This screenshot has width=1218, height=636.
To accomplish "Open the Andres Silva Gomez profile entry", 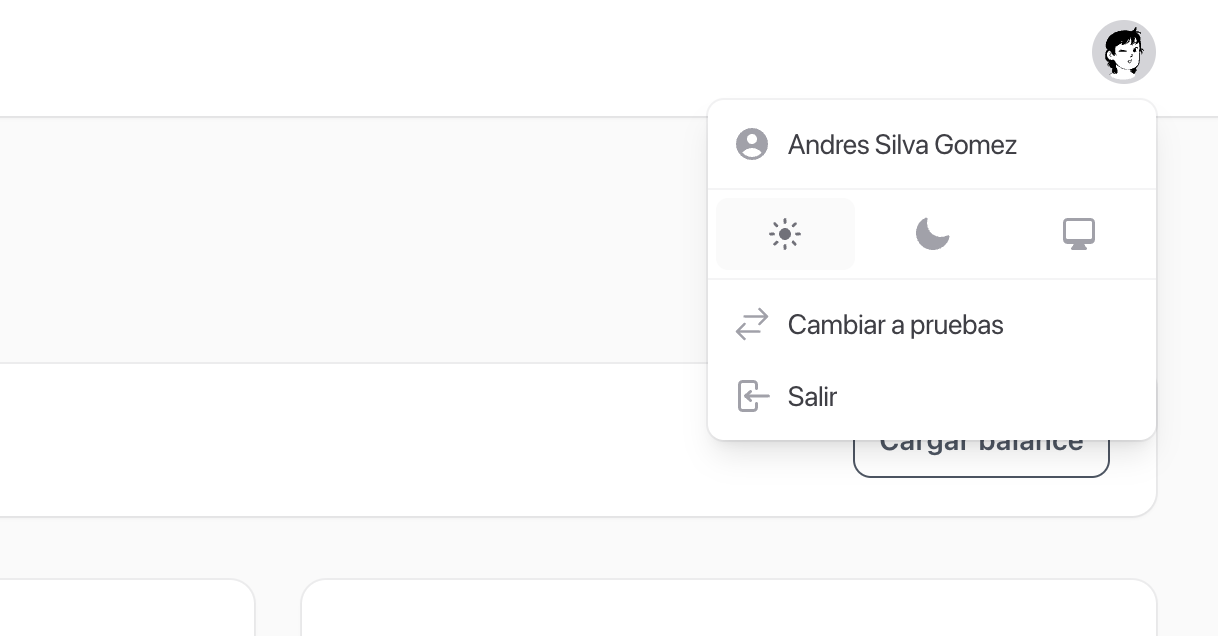I will 932,144.
